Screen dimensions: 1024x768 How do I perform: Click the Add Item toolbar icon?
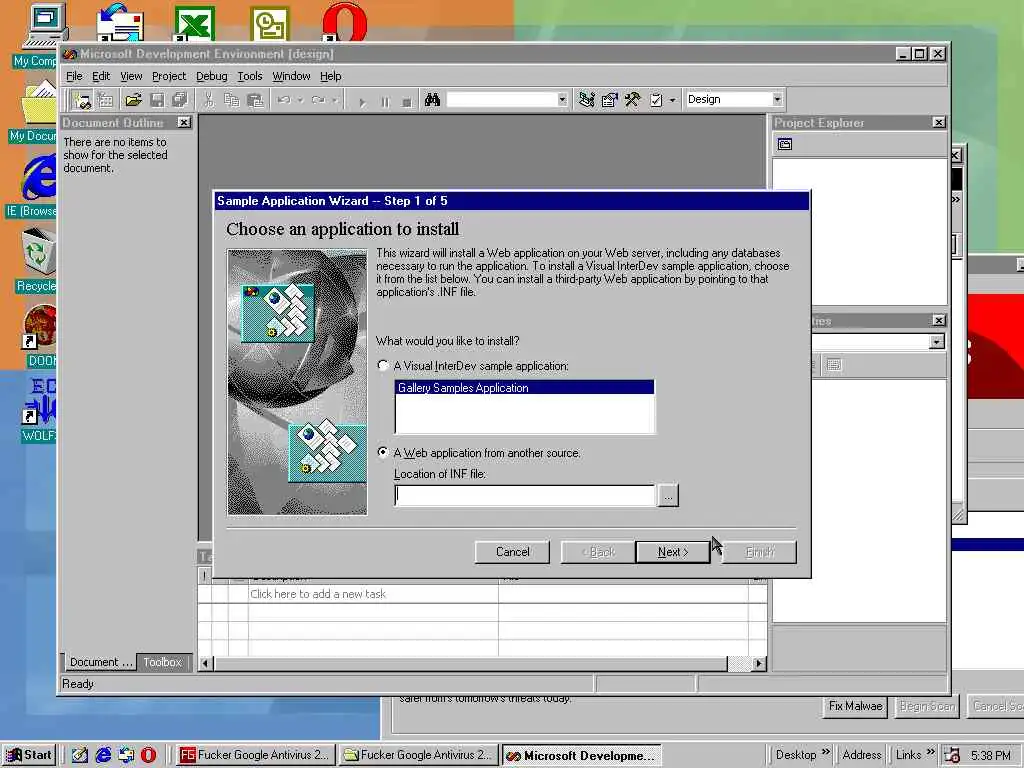tap(106, 100)
